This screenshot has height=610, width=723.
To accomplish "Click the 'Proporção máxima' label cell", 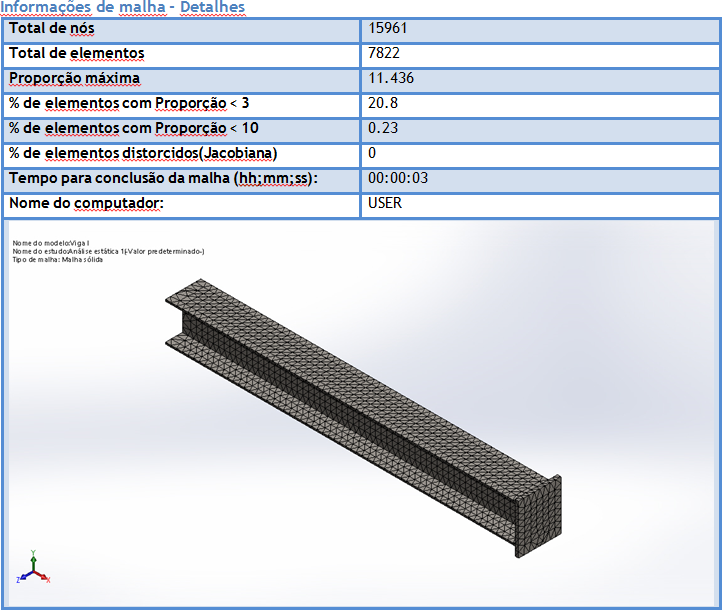I will click(x=74, y=79).
